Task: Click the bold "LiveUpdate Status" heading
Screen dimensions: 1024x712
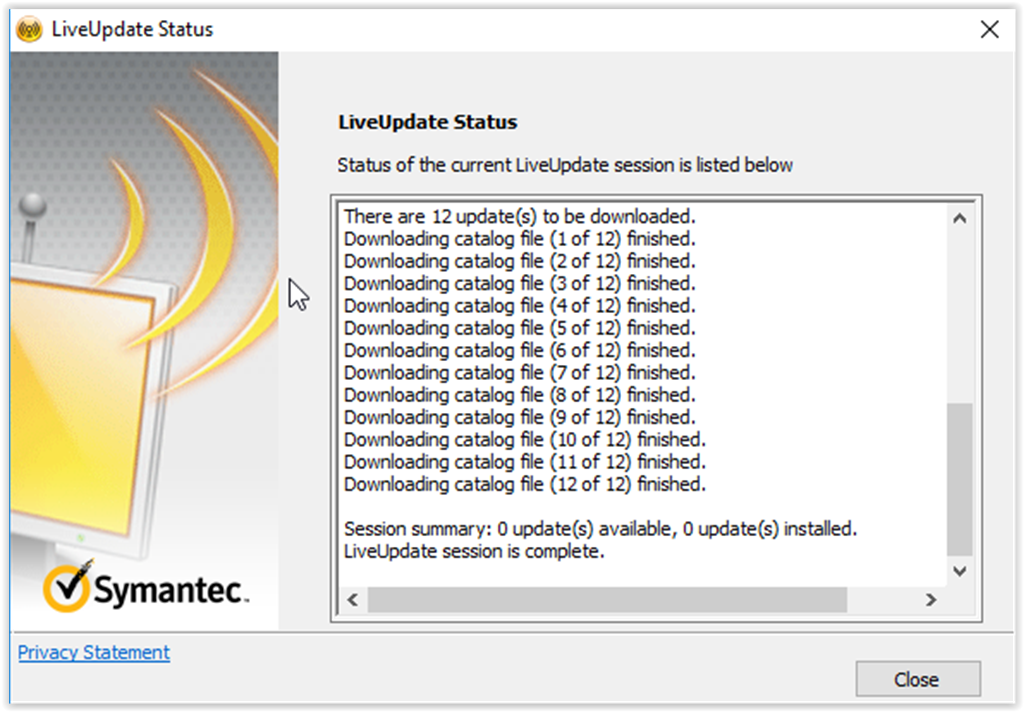Action: pyautogui.click(x=428, y=122)
